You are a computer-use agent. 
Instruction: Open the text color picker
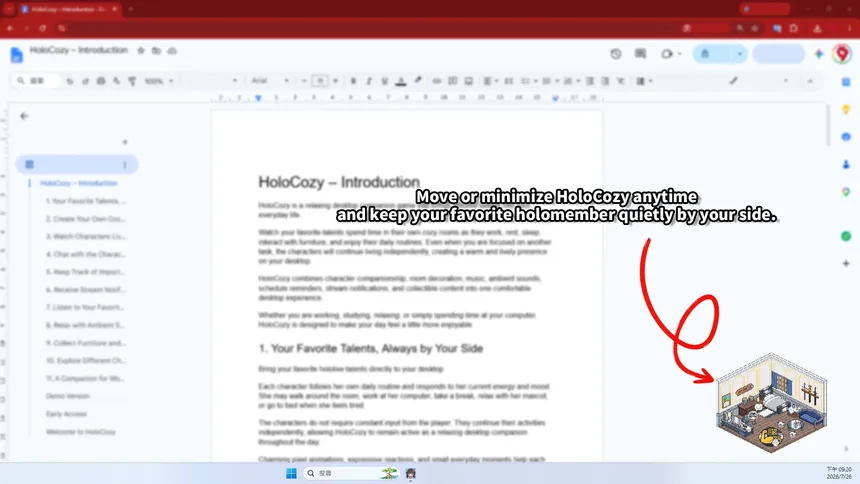tap(401, 81)
